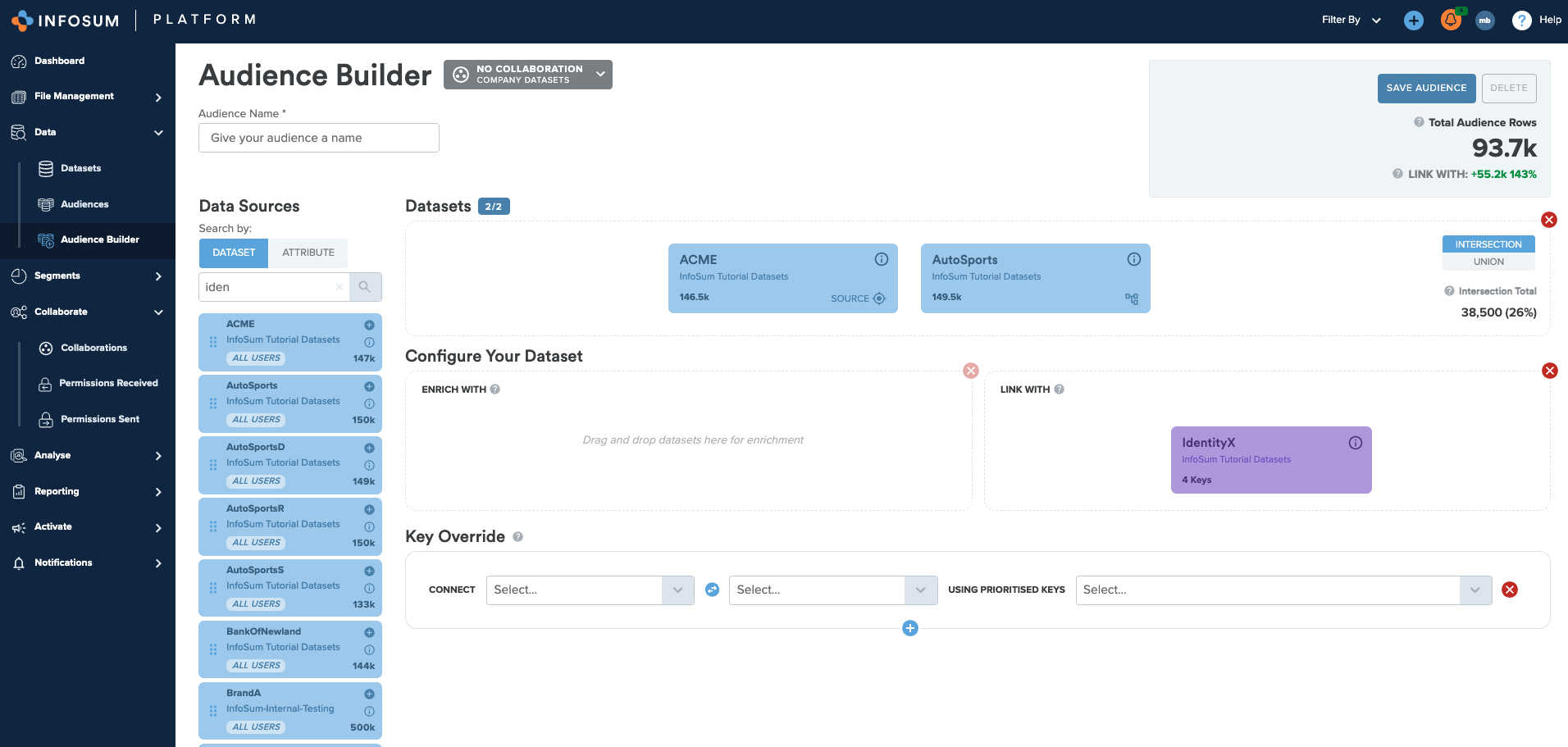Click the Help question mark icon
This screenshot has width=1568, height=747.
pos(1522,20)
